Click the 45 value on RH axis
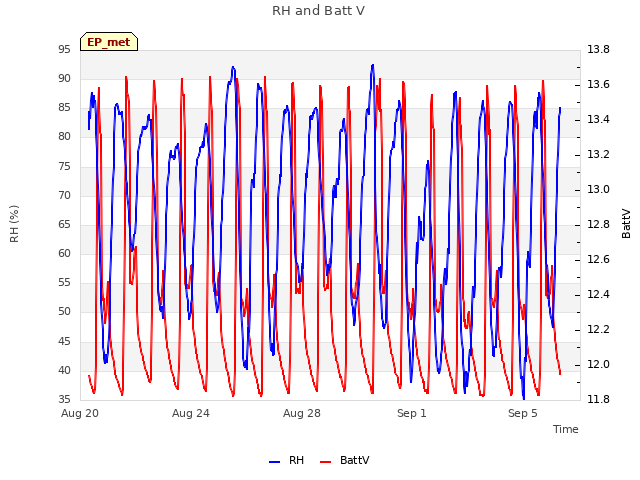The image size is (640, 480). coord(64,341)
